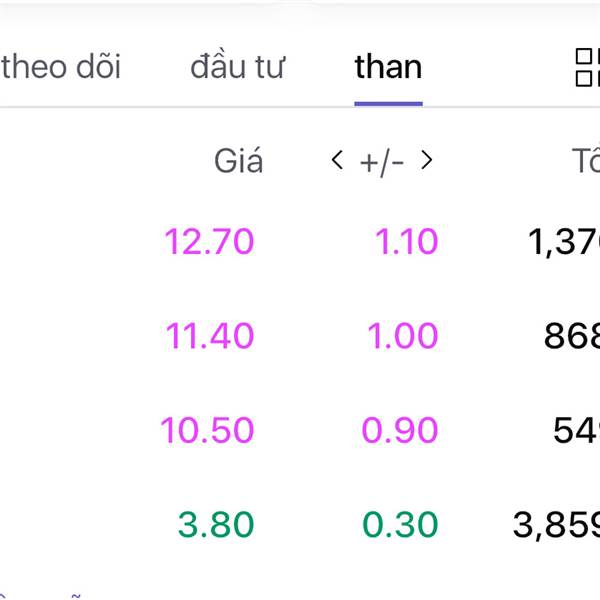
Task: Sort by the Giá column header
Action: [238, 161]
